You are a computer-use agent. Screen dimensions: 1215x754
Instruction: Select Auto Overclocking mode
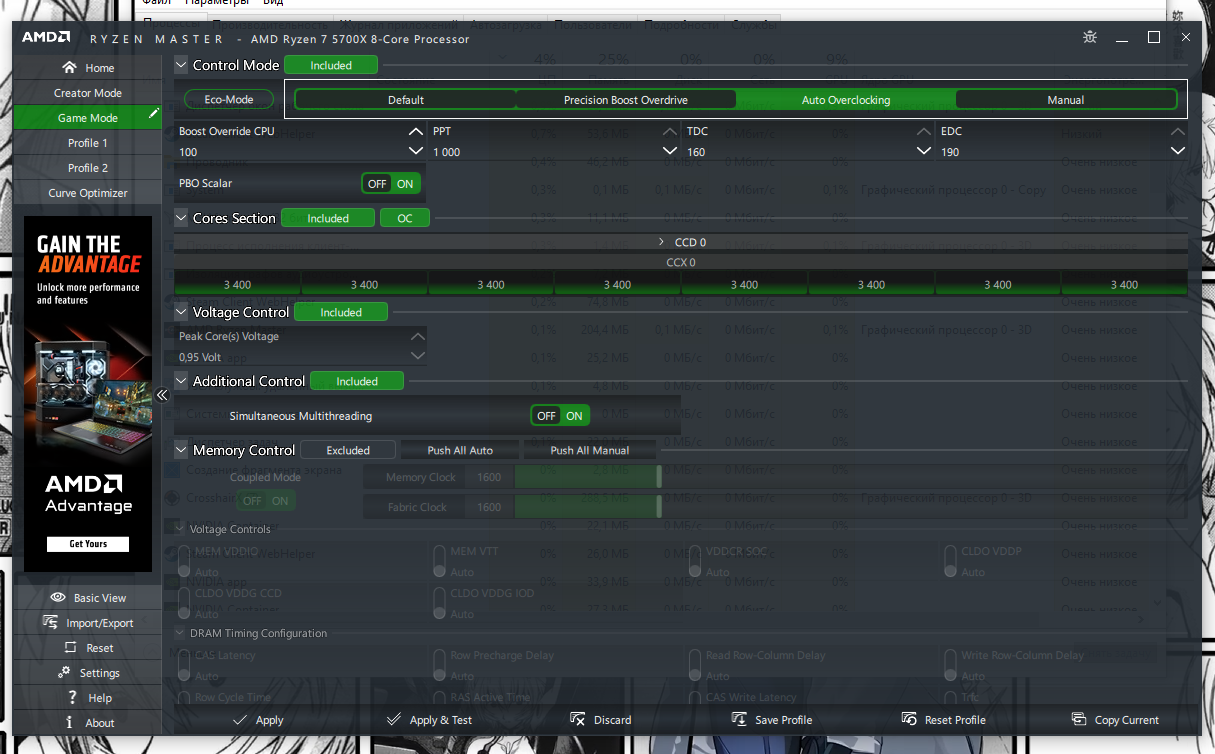coord(846,100)
